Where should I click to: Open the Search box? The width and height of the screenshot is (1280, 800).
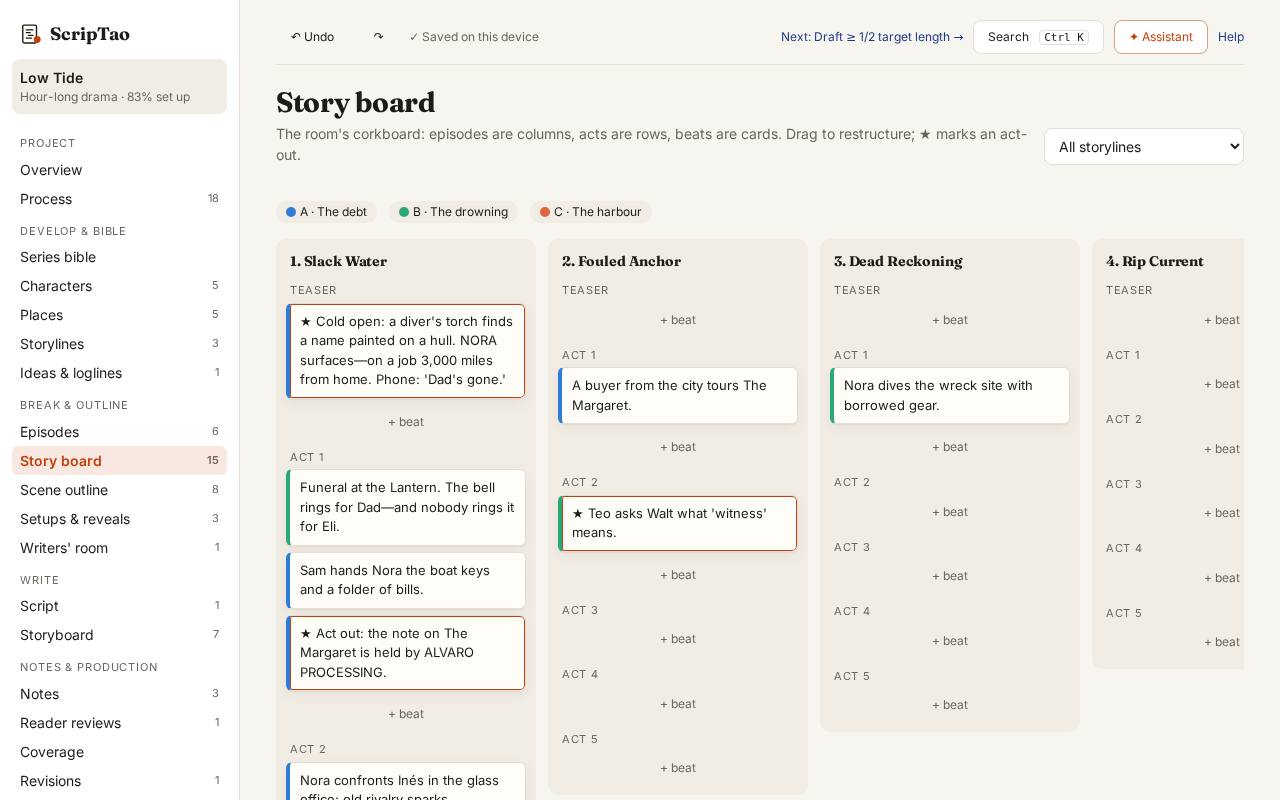[1038, 37]
